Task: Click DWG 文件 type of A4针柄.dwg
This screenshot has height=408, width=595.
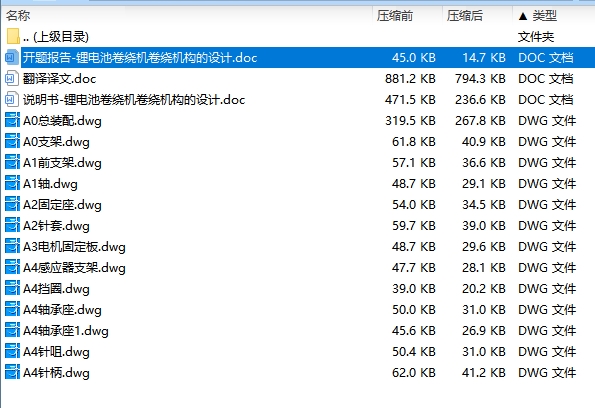Action: pyautogui.click(x=547, y=373)
